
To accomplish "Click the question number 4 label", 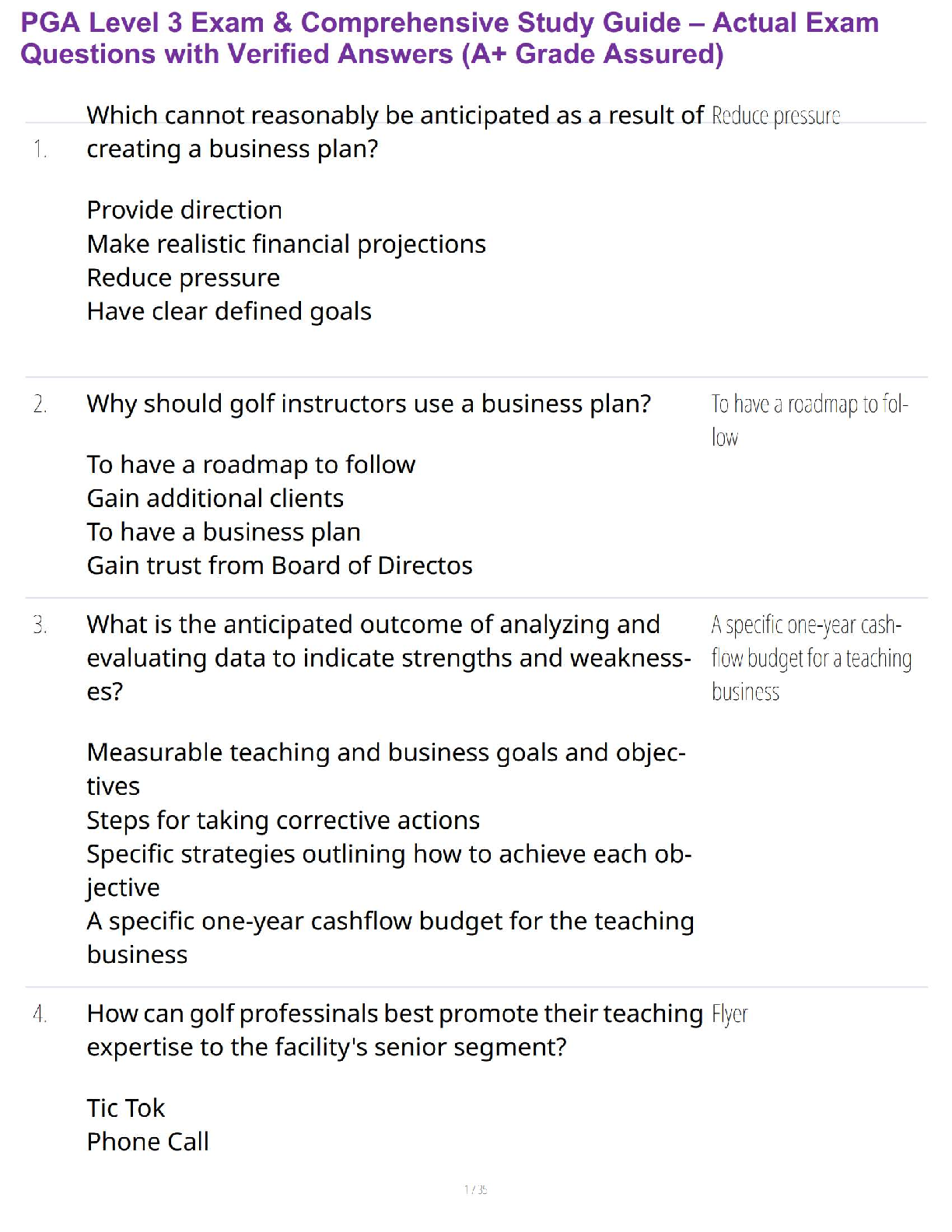I will click(40, 1013).
